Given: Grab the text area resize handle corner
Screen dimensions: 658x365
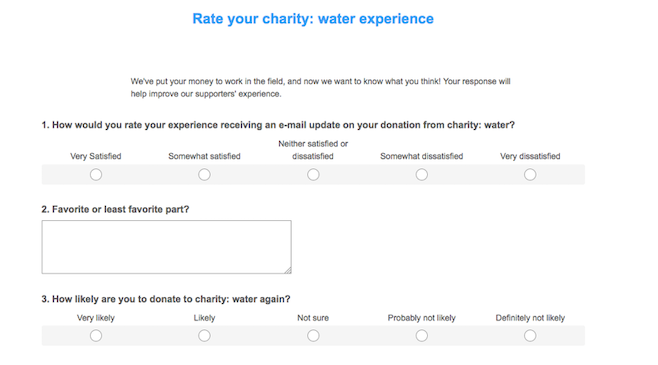Looking at the screenshot, I should click(x=288, y=270).
